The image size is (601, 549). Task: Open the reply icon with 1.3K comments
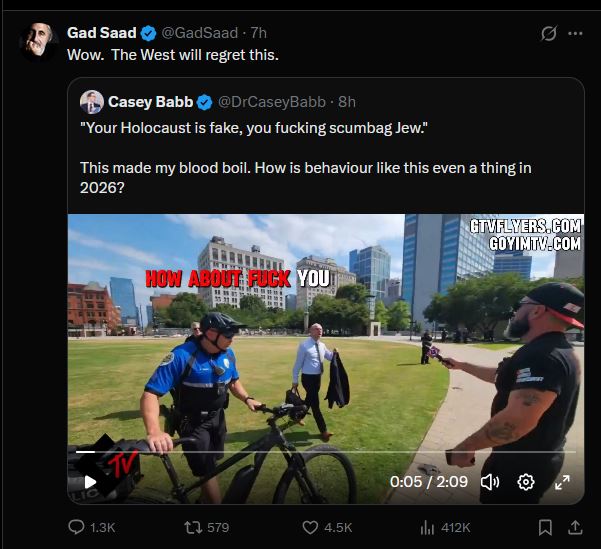(x=76, y=527)
